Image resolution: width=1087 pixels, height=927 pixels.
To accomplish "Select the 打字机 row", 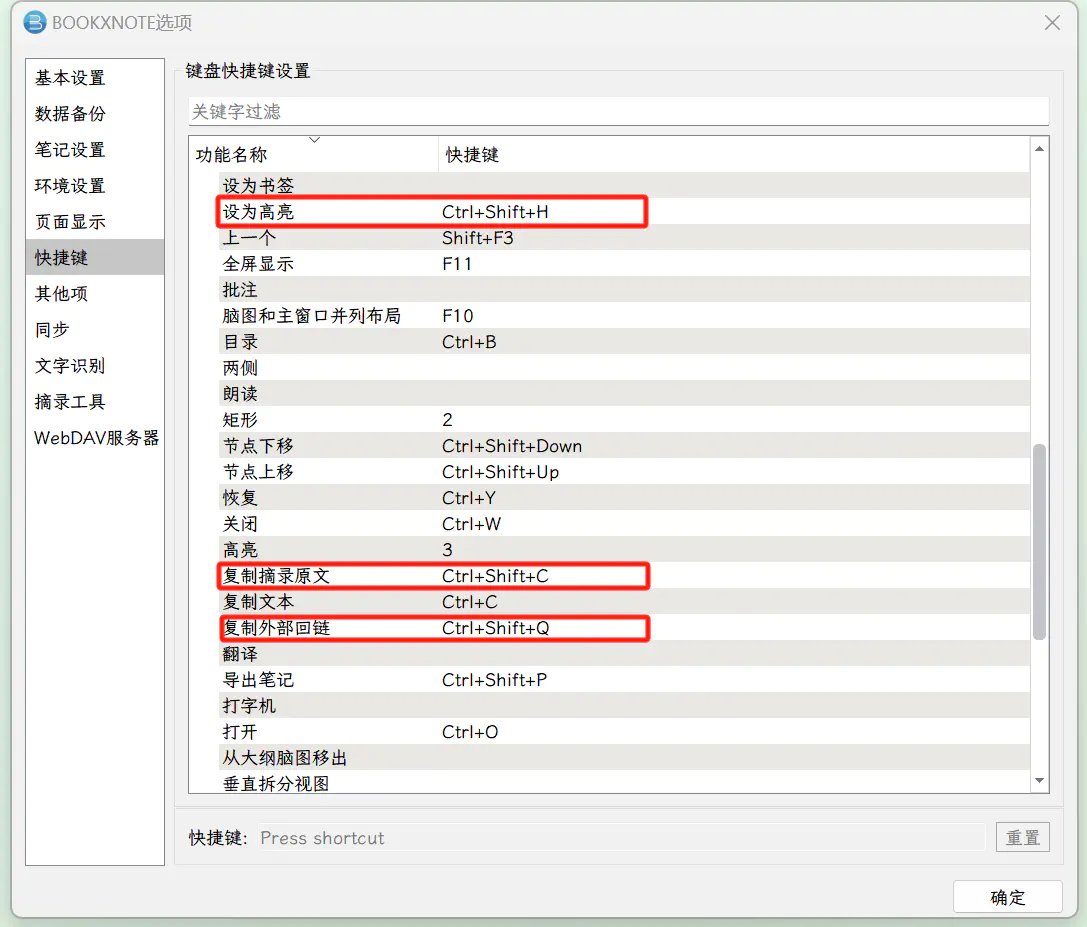I will pyautogui.click(x=624, y=706).
